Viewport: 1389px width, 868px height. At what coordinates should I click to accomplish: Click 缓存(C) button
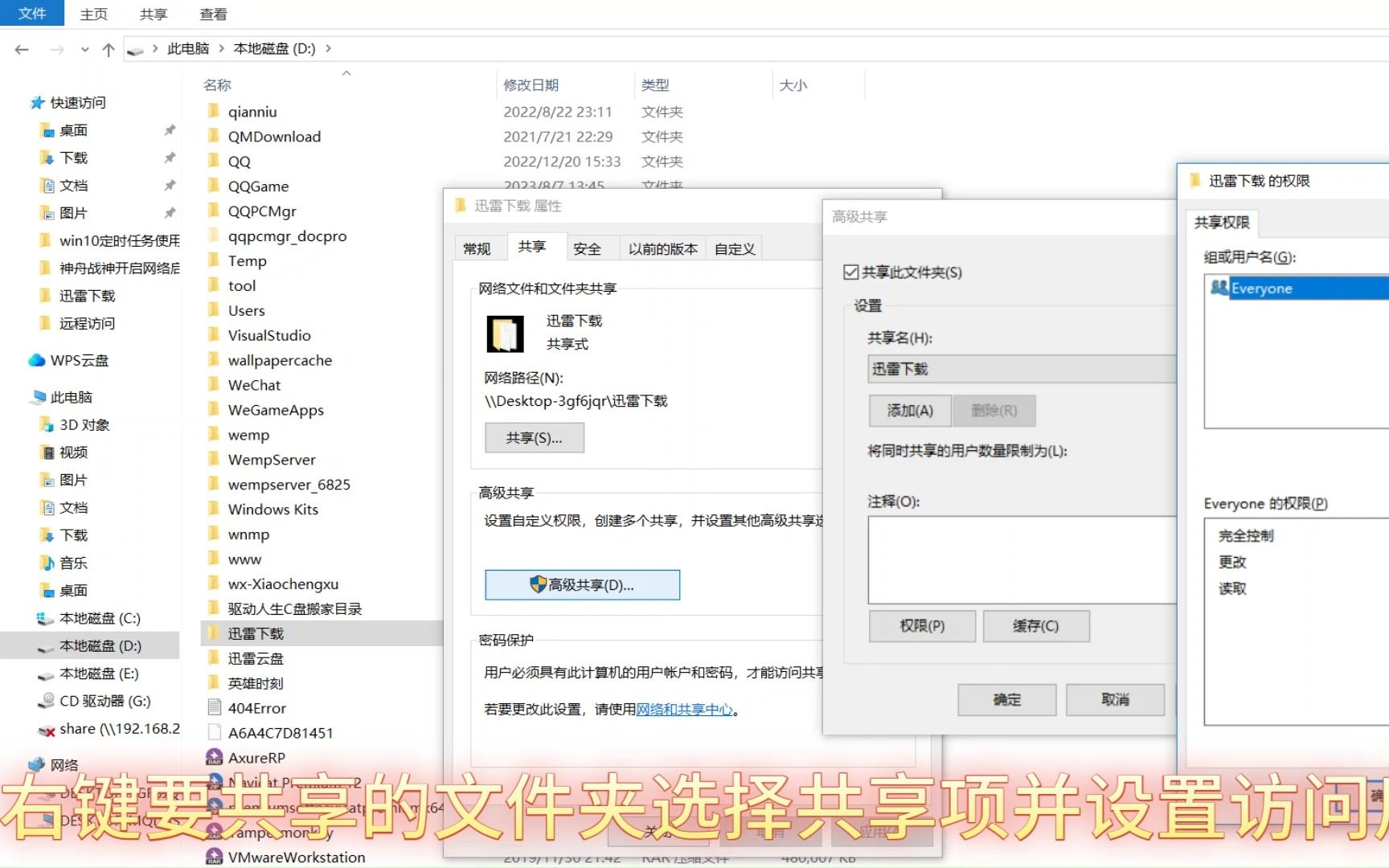click(x=1035, y=626)
